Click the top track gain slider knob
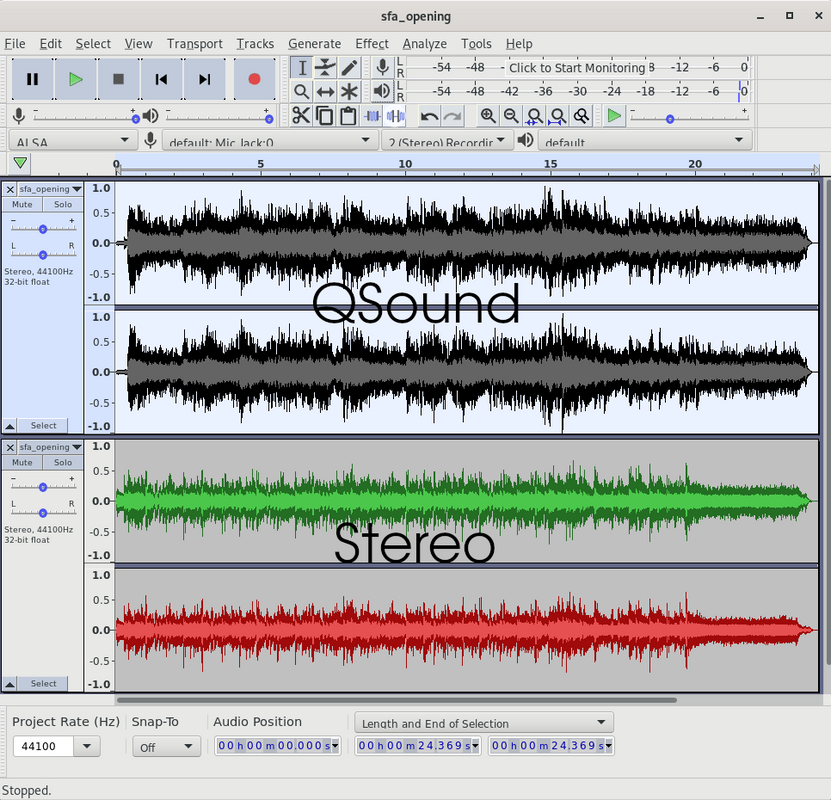 point(43,229)
